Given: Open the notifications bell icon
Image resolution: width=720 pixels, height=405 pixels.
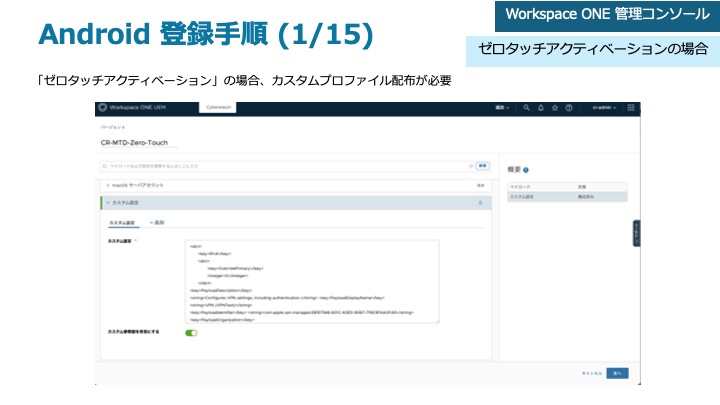Looking at the screenshot, I should click(x=541, y=107).
